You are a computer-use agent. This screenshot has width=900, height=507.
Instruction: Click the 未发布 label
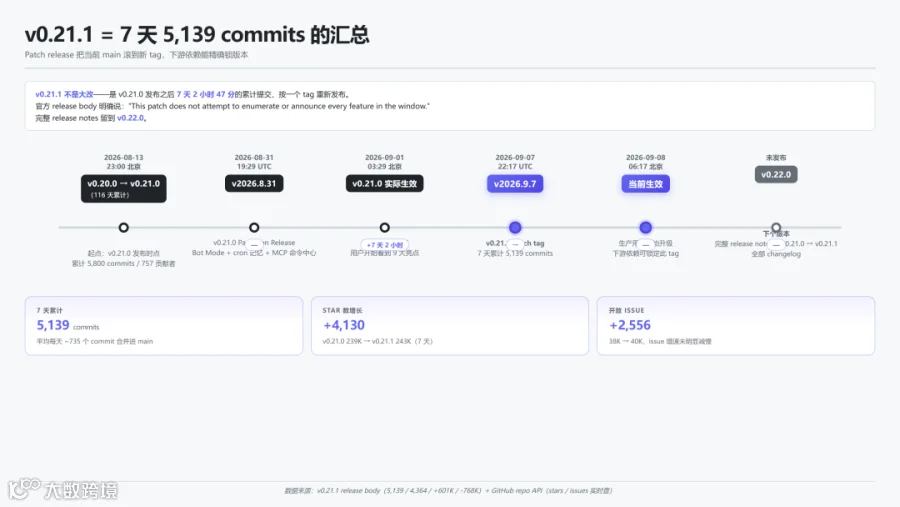tap(776, 157)
